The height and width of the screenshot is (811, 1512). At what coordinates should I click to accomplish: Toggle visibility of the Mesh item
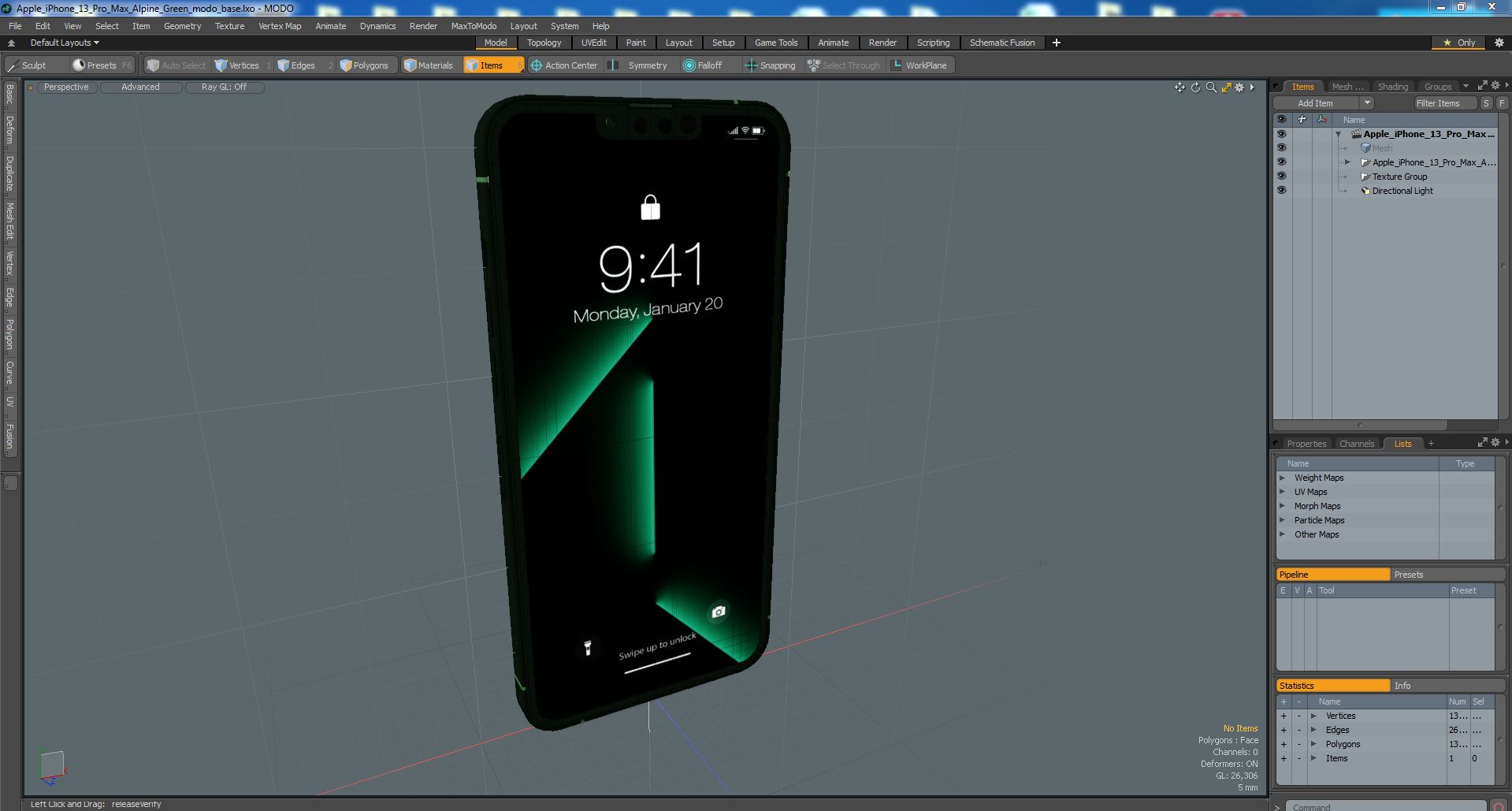tap(1281, 148)
